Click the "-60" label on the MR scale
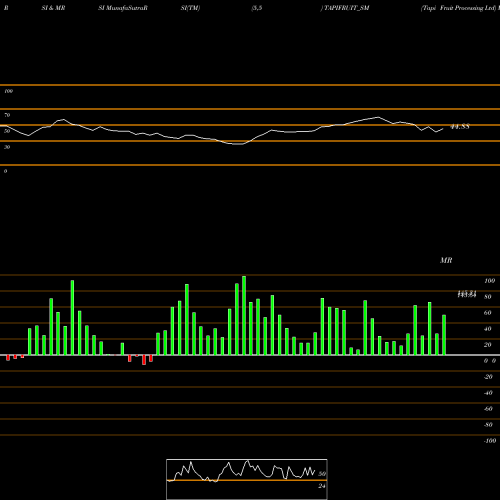 click(488, 409)
